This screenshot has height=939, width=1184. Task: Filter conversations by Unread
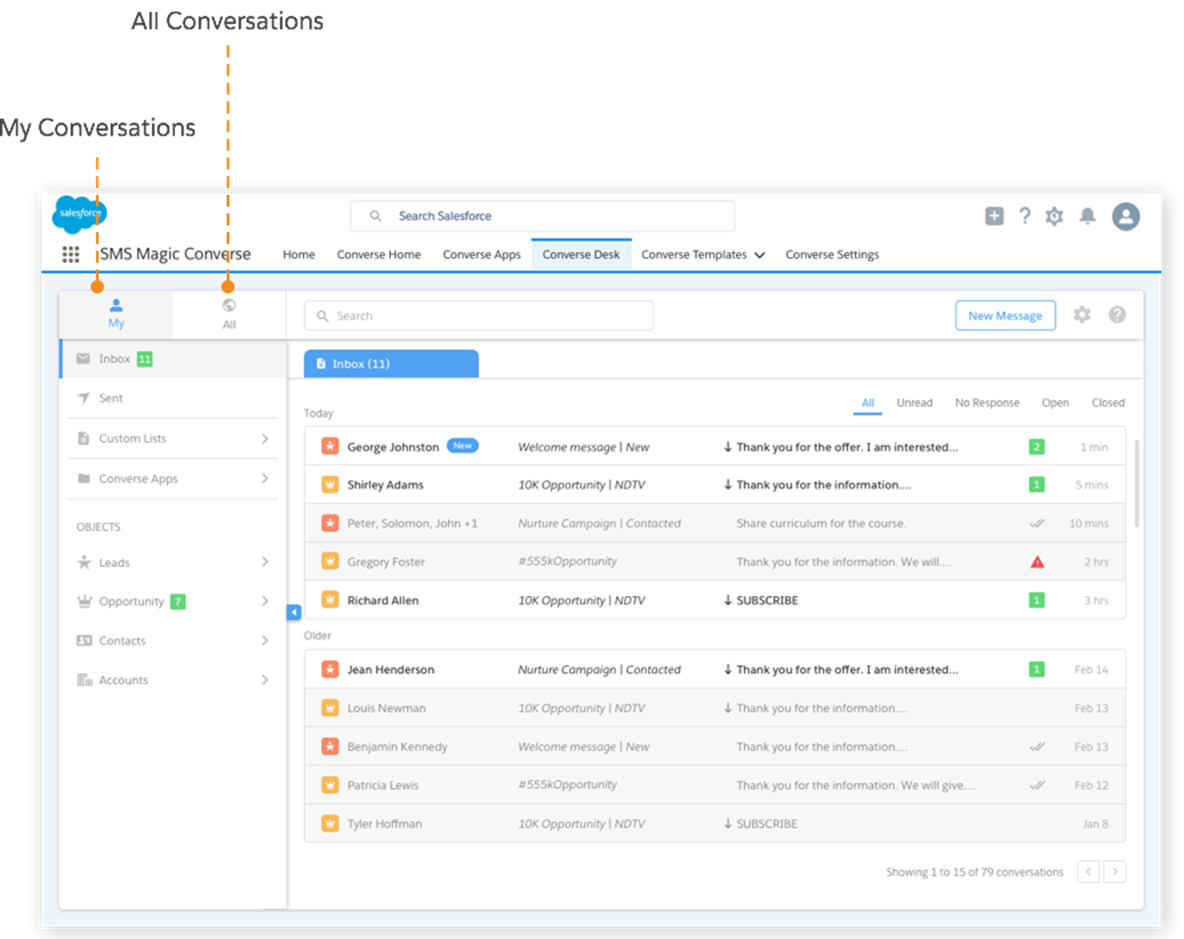(914, 402)
